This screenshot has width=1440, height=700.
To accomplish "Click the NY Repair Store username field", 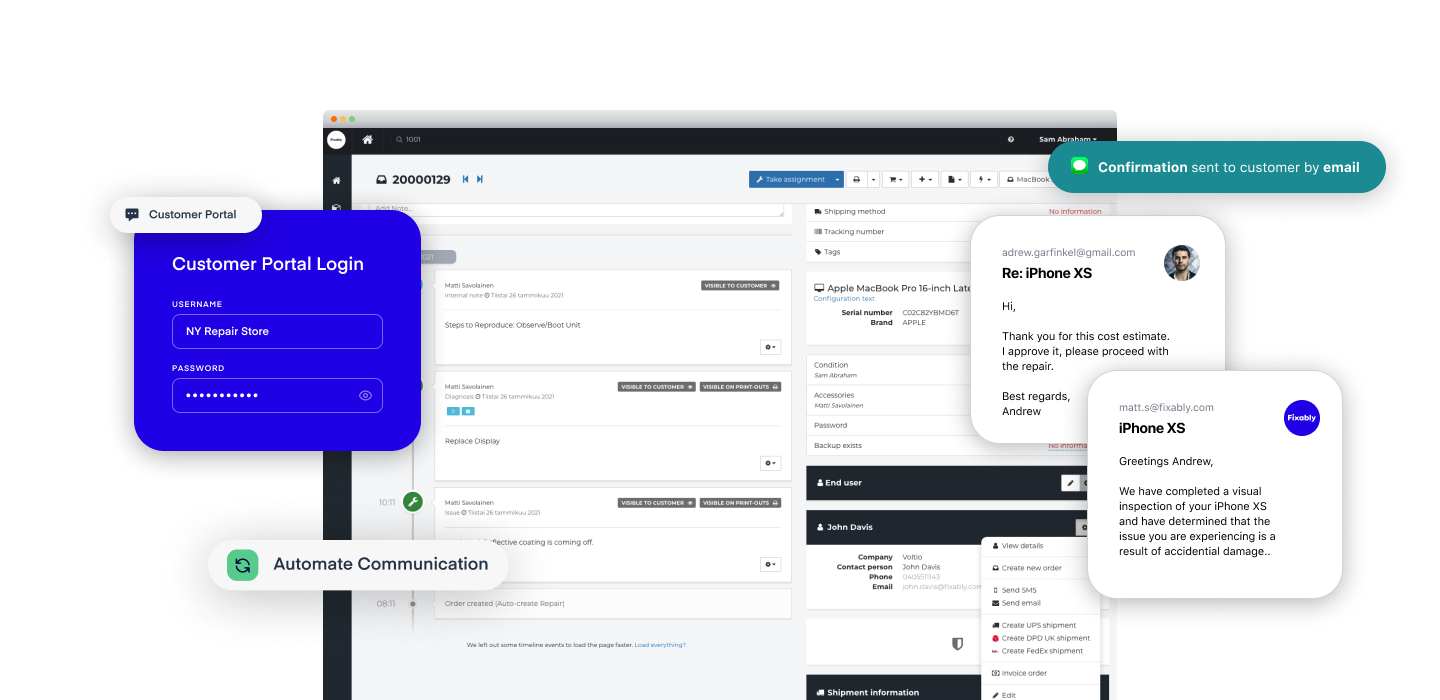I will [x=277, y=331].
